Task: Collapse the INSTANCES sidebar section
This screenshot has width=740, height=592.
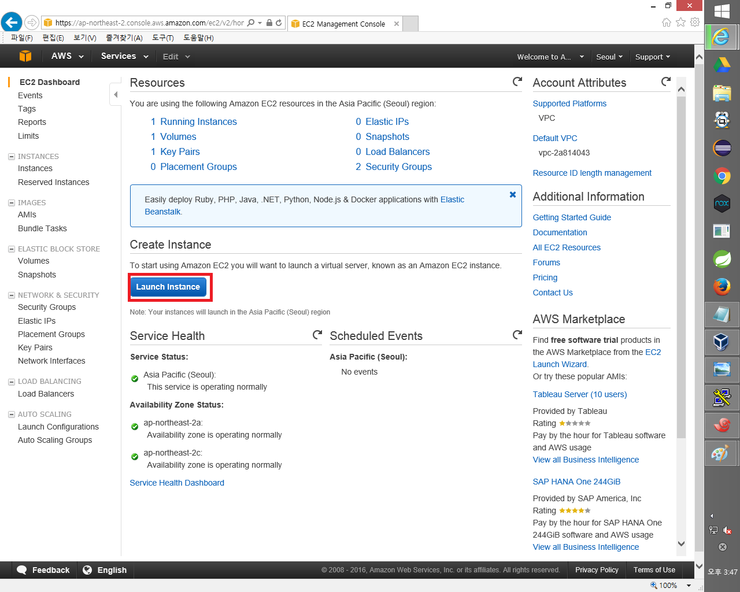Action: [x=11, y=157]
